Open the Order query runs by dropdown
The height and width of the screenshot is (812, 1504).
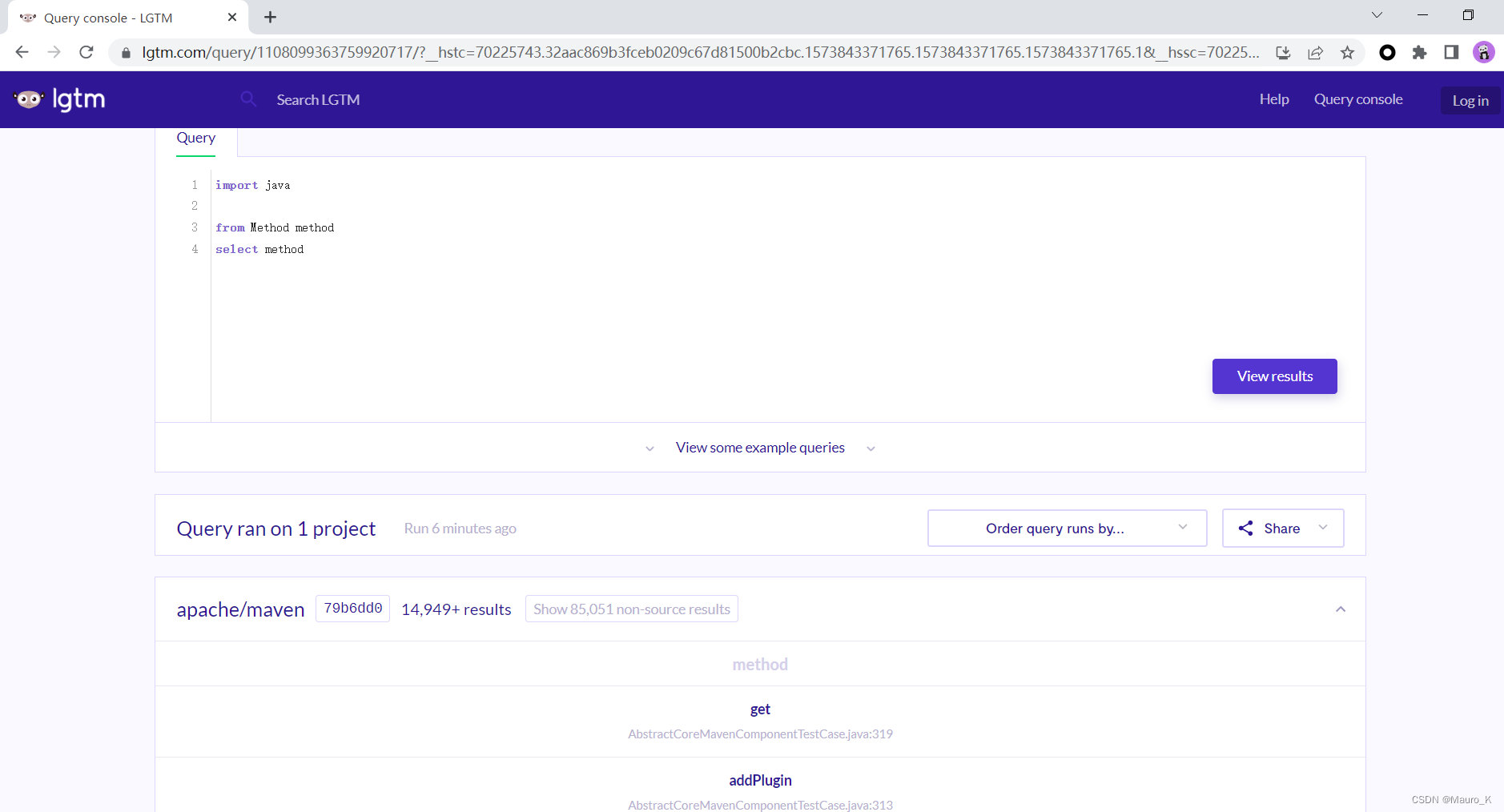[1067, 529]
